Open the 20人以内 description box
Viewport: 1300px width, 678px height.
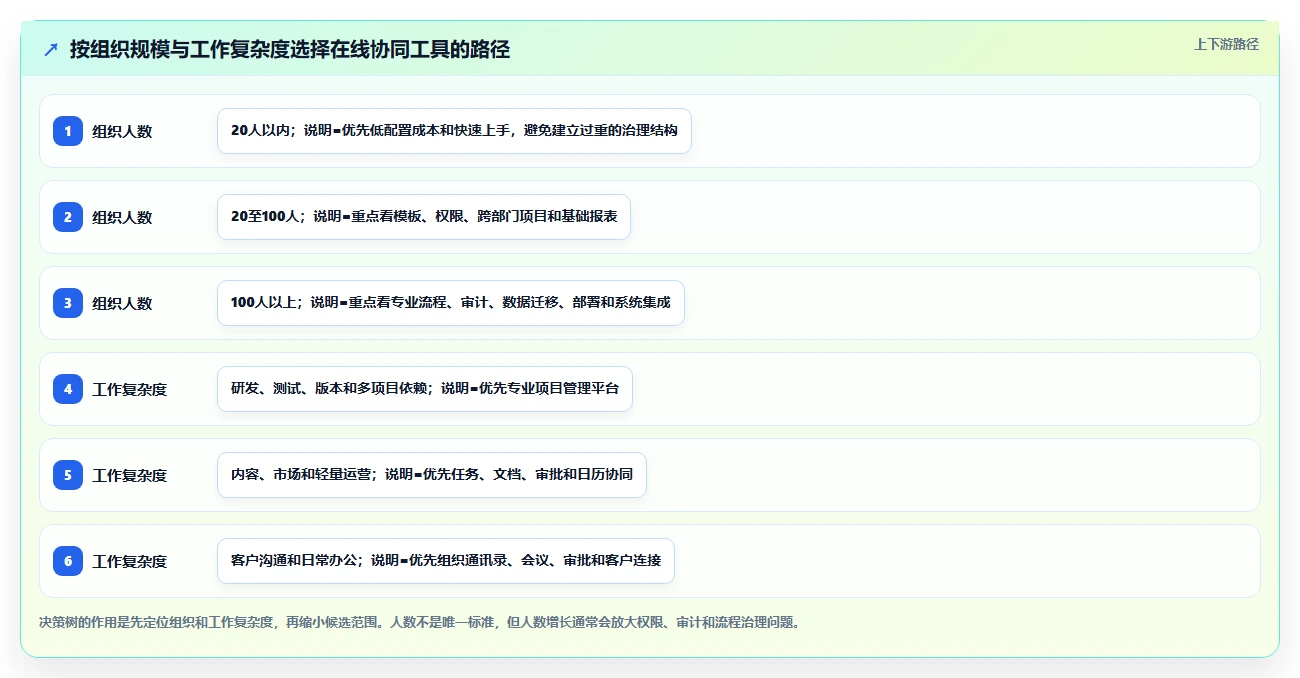454,131
